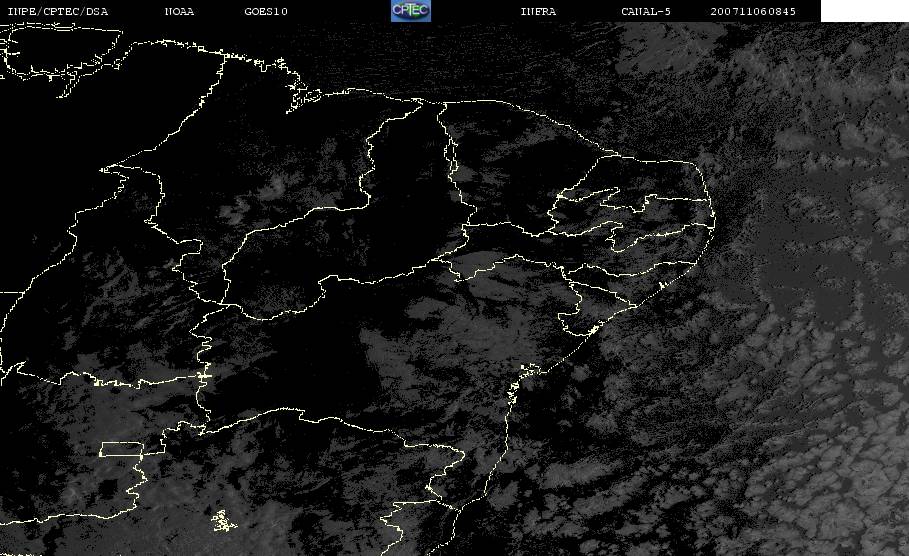The image size is (909, 556).
Task: Click the CANAL-5 channel label
Action: [646, 12]
